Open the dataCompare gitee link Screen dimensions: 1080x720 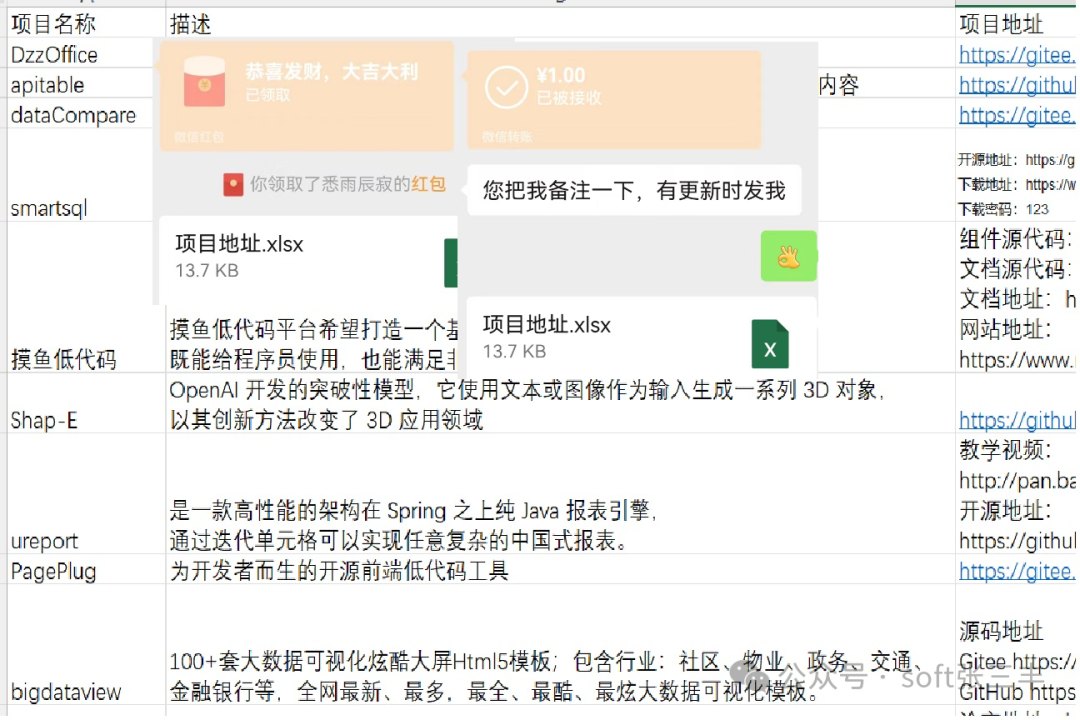[1017, 115]
